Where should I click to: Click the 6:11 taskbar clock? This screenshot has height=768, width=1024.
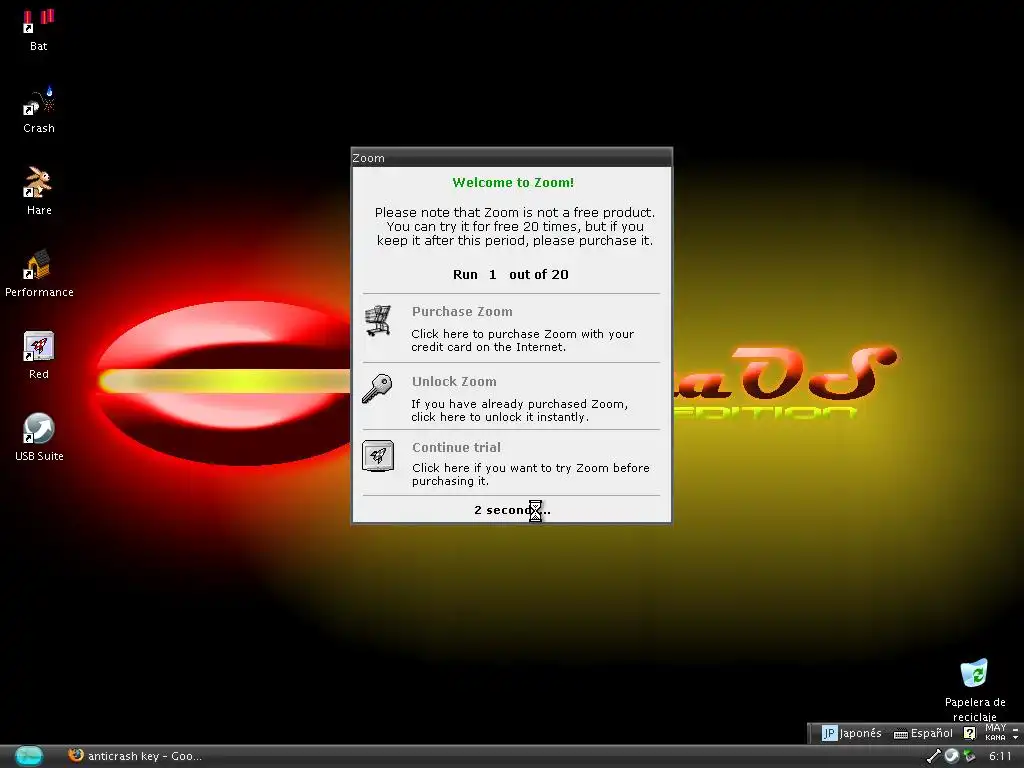click(1000, 756)
